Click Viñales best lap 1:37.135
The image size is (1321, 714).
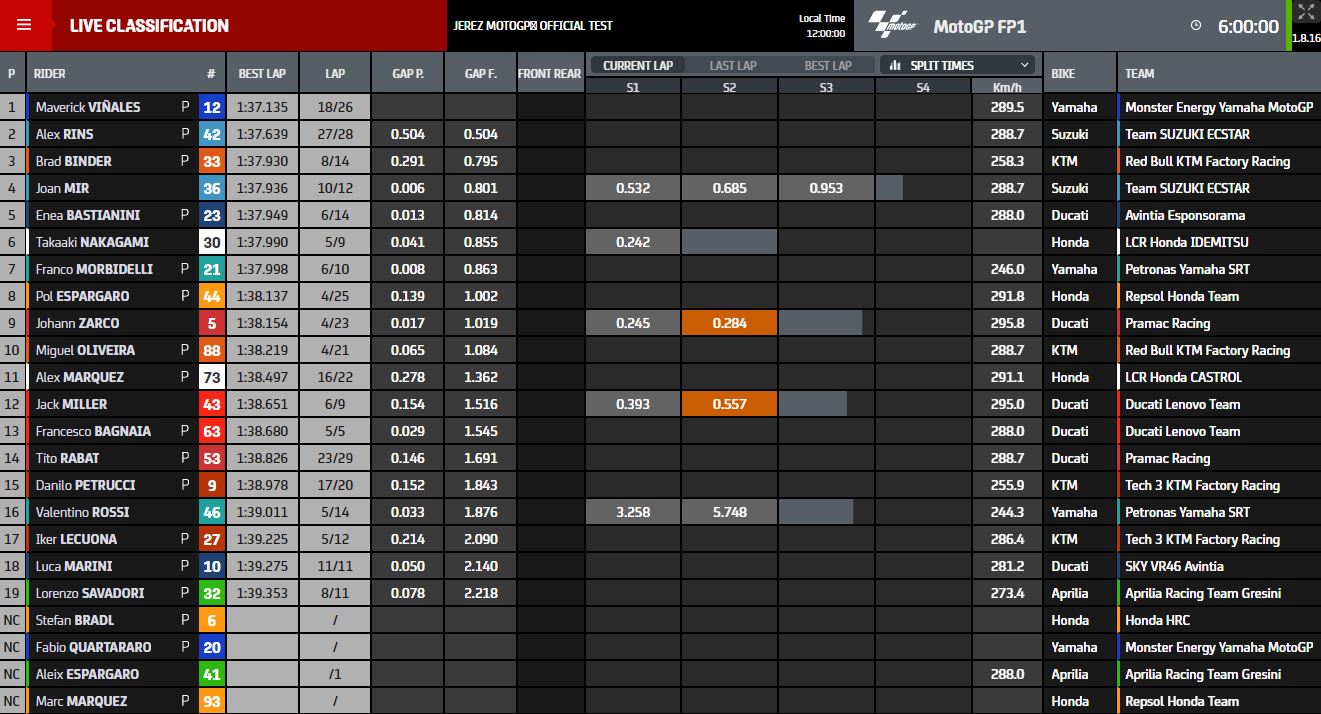click(x=262, y=107)
